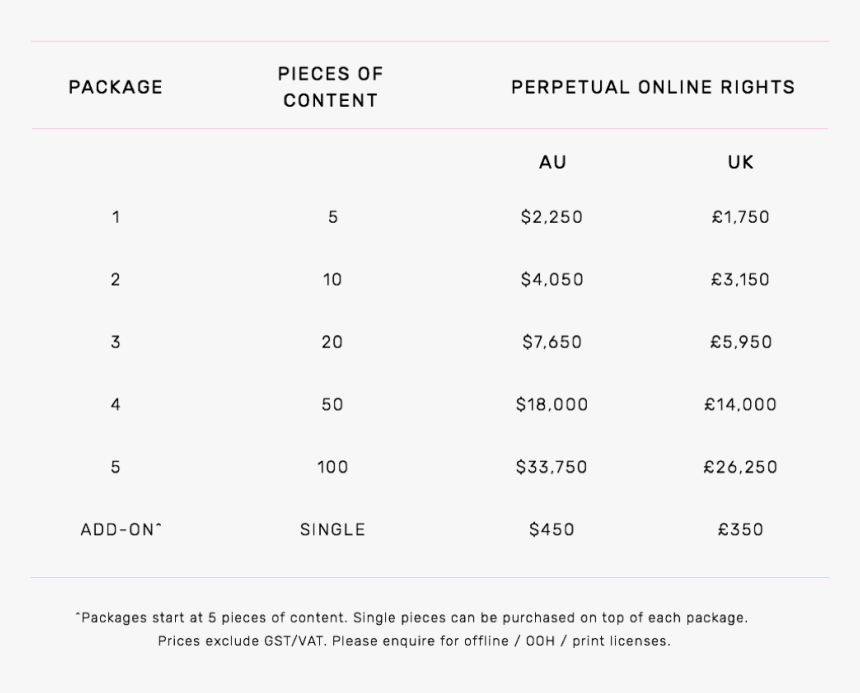Click the PIECES OF CONTENT header
The image size is (860, 693).
click(x=331, y=87)
